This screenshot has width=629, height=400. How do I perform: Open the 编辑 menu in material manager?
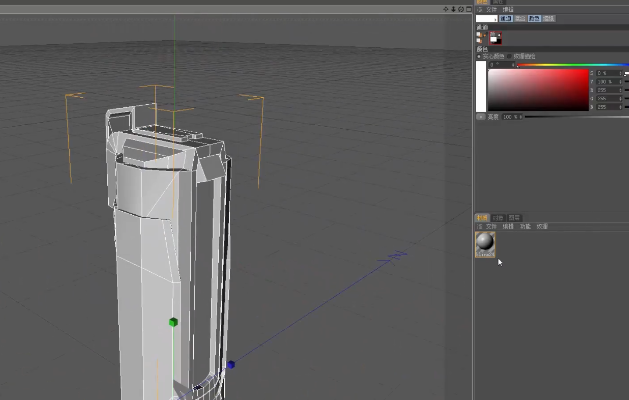pyautogui.click(x=508, y=227)
